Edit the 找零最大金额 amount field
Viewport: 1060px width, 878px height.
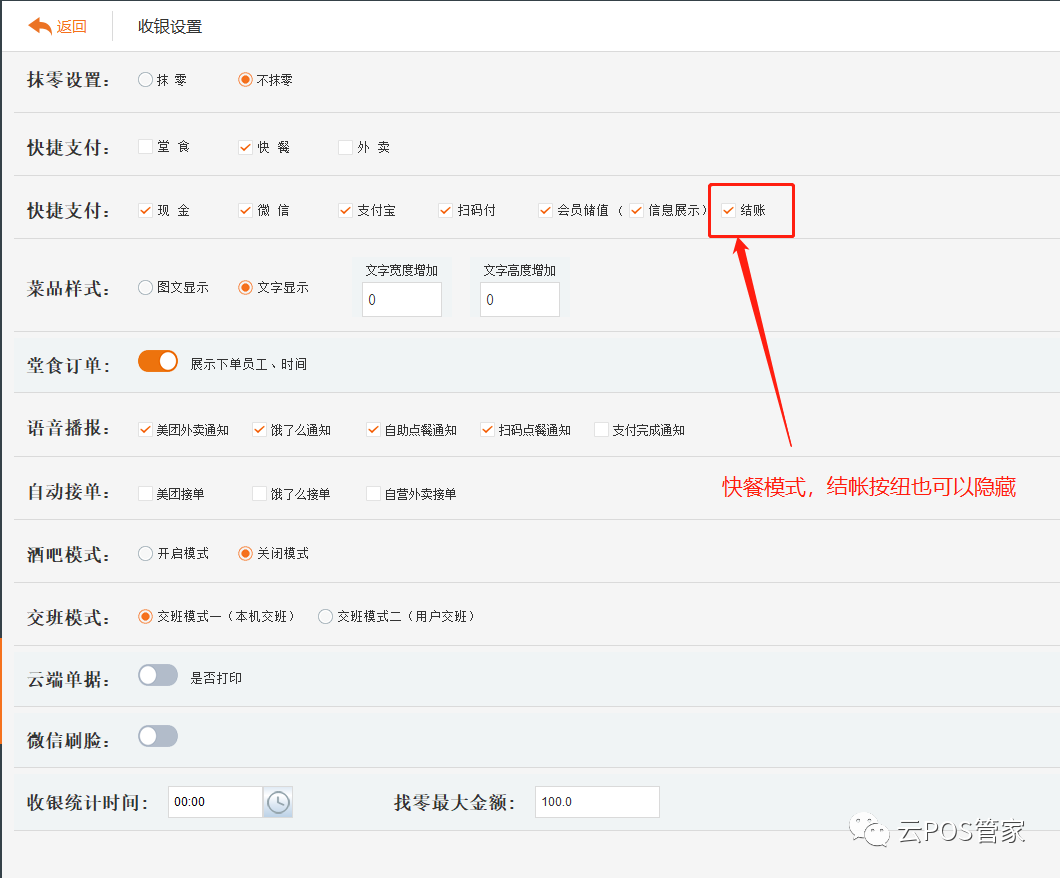click(597, 801)
